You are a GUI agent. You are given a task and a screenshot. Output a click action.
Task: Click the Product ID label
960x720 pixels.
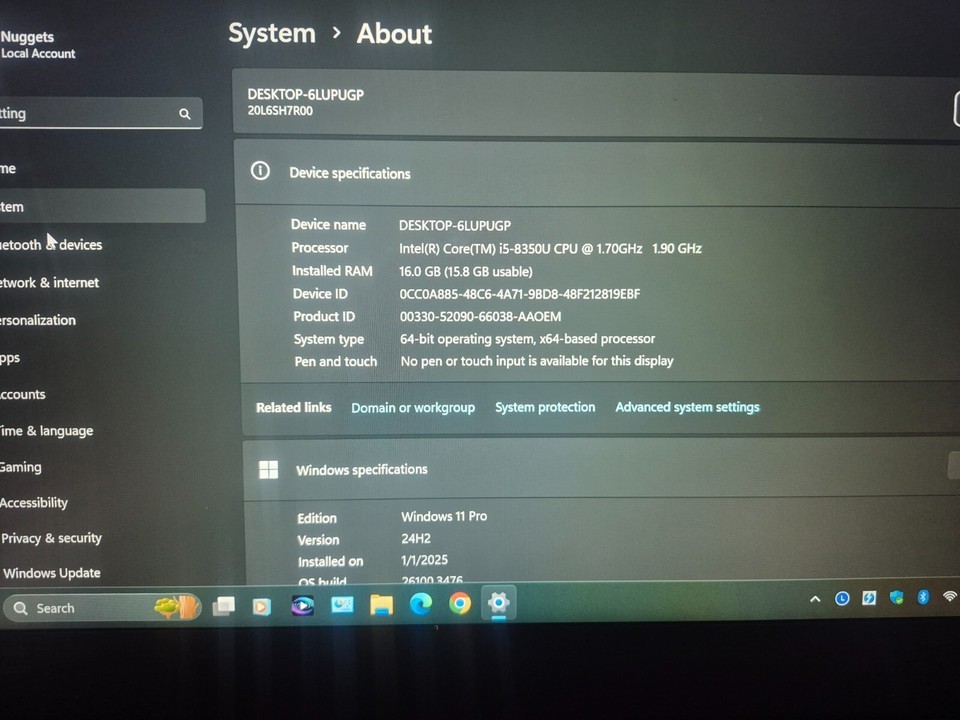pyautogui.click(x=324, y=317)
